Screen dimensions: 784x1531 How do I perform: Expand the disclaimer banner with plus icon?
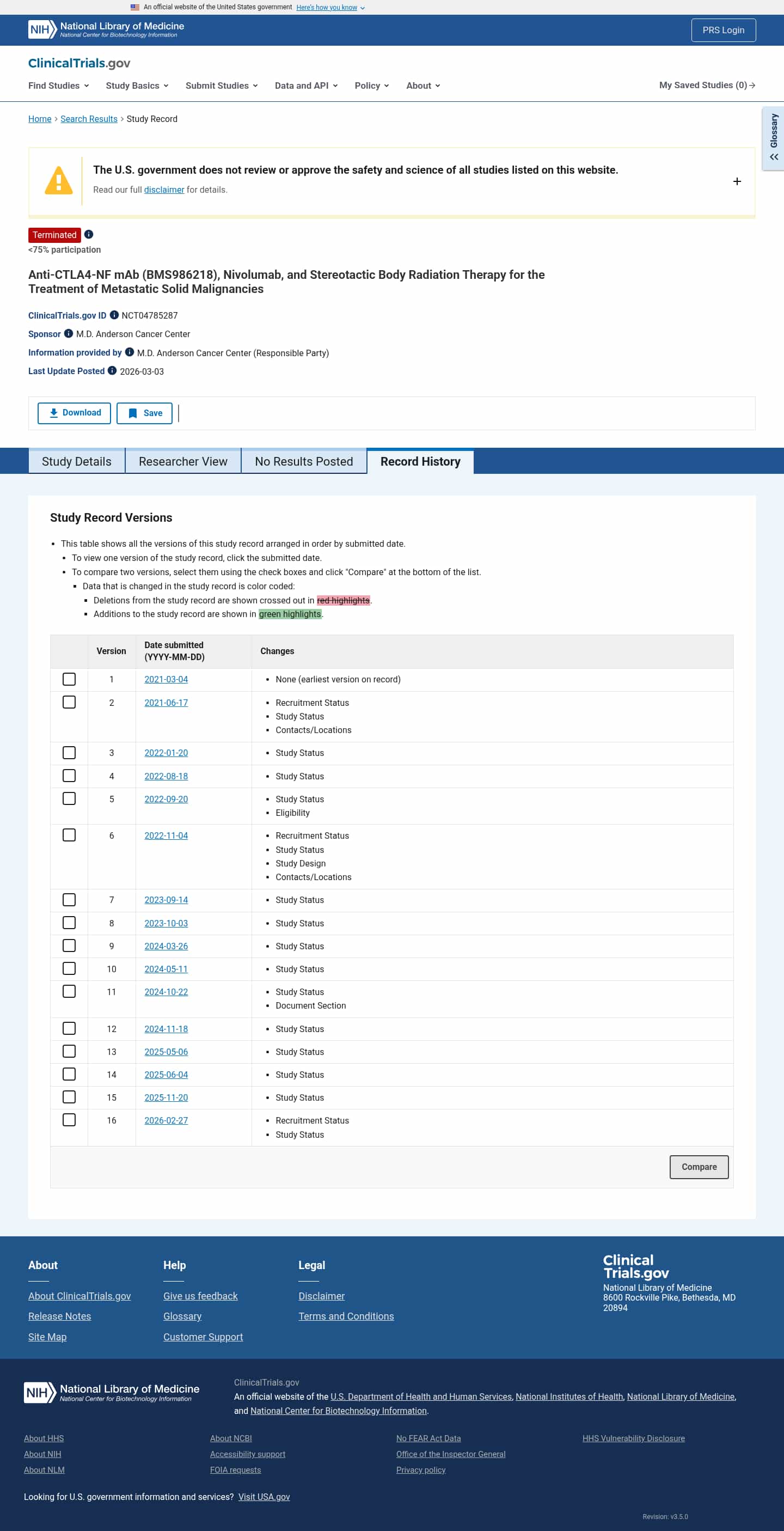coord(737,181)
